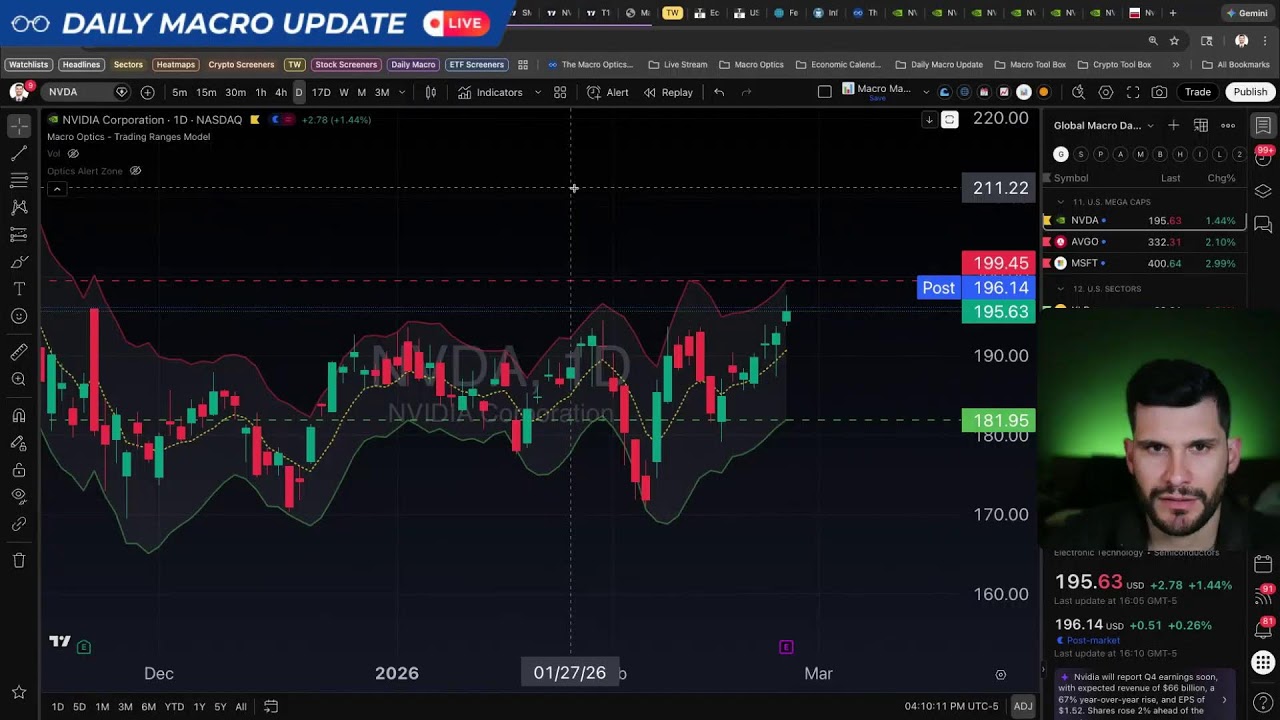The height and width of the screenshot is (720, 1280).
Task: Open the chat icon in right sidebar
Action: pyautogui.click(x=1263, y=224)
